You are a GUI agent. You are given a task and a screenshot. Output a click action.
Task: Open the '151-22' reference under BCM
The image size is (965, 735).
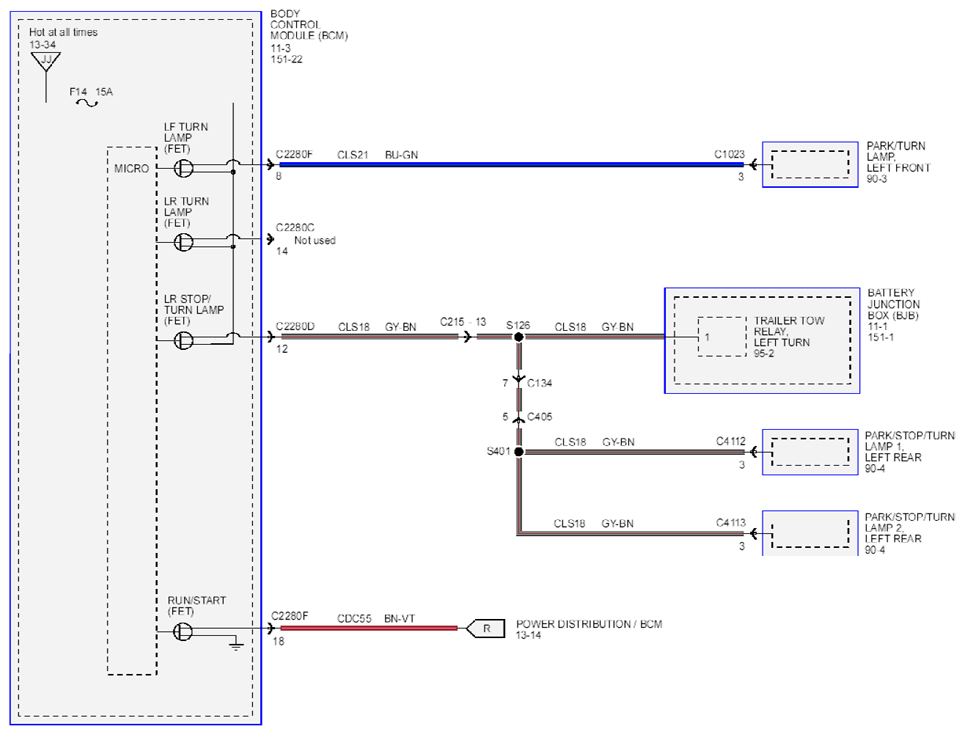point(286,60)
